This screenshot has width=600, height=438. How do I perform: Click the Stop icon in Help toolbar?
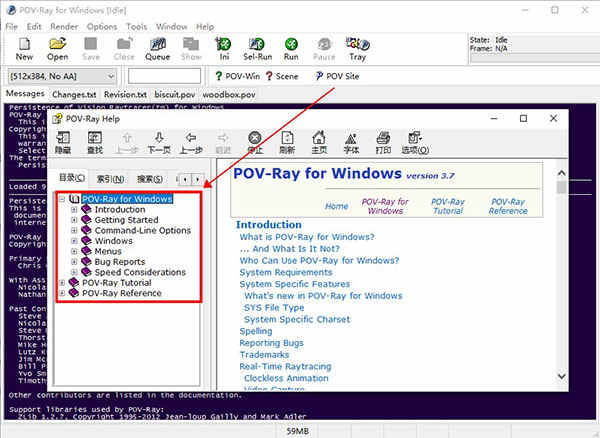point(255,142)
